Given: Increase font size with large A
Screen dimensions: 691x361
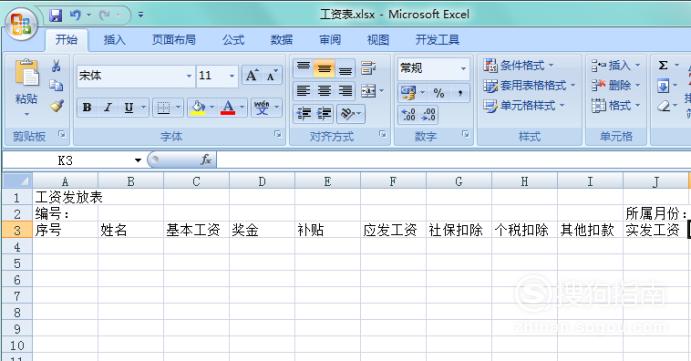Looking at the screenshot, I should coord(252,76).
